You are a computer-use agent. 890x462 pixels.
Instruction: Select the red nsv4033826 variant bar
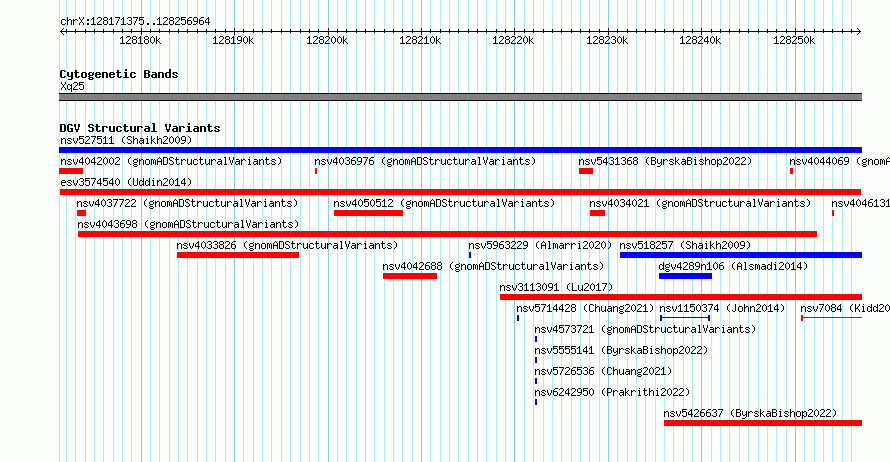coord(238,255)
